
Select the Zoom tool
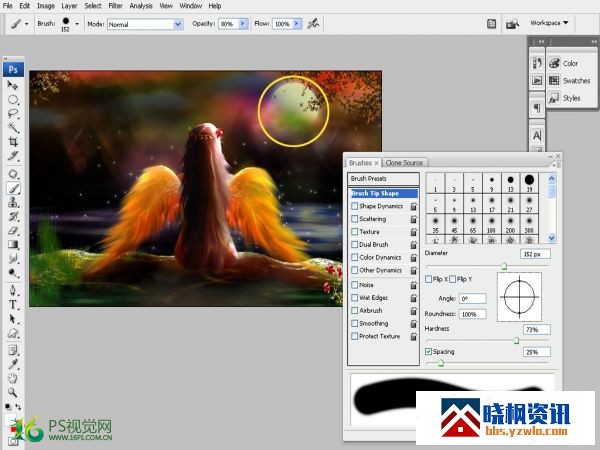coord(13,392)
